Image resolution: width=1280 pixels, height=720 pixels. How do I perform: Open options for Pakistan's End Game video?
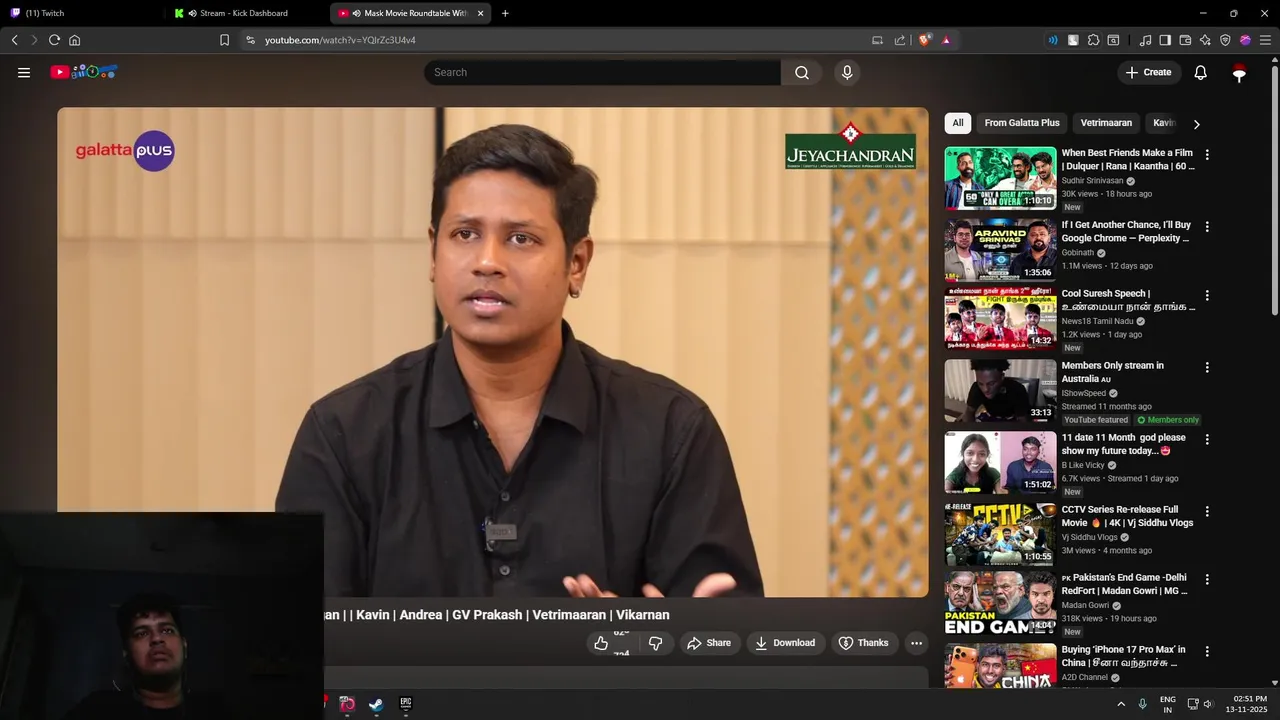pyautogui.click(x=1207, y=579)
